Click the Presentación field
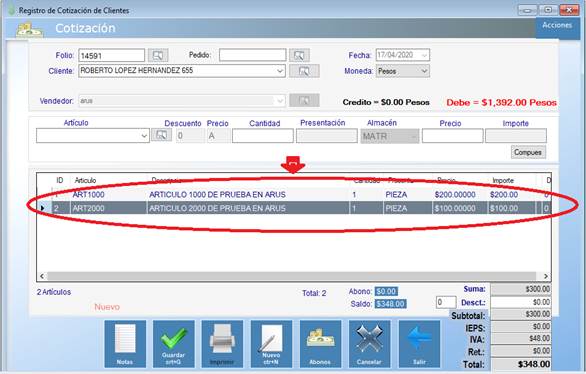This screenshot has width=586, height=374. (327, 136)
